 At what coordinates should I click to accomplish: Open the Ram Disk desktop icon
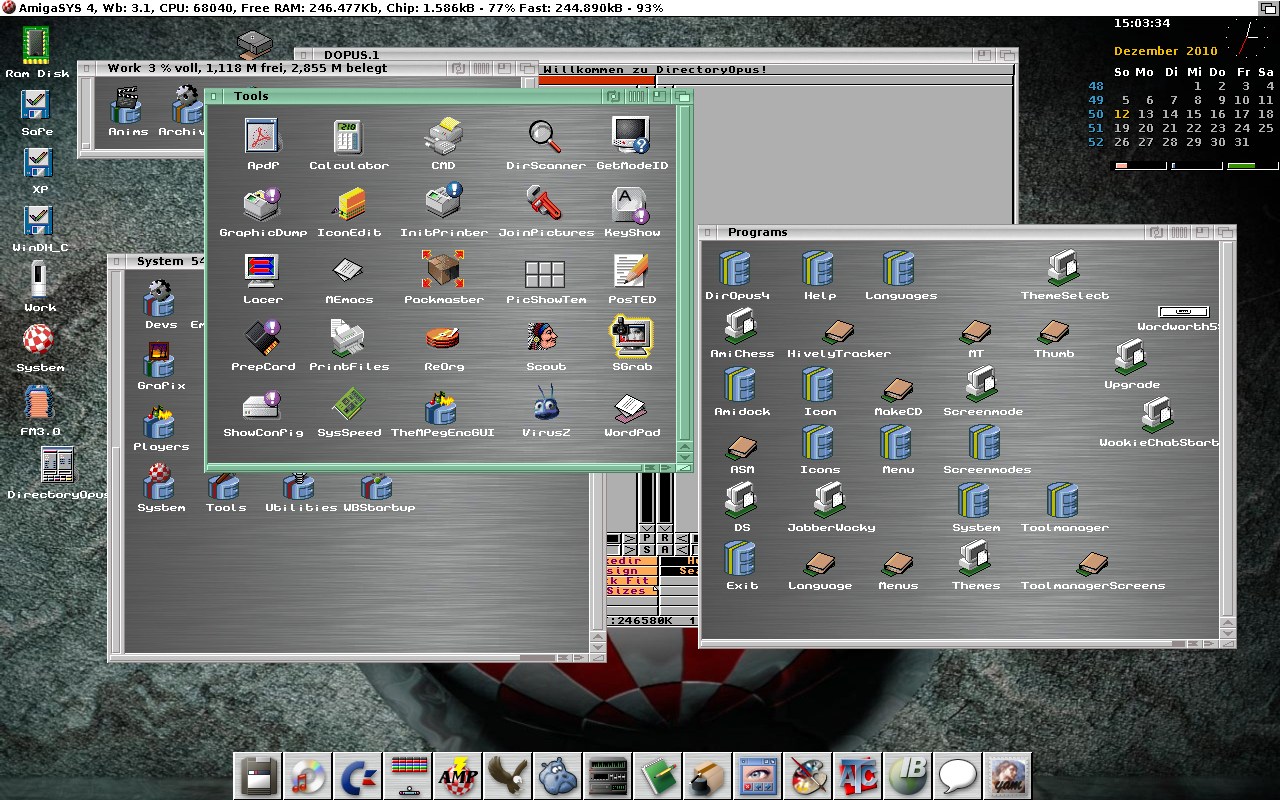37,46
